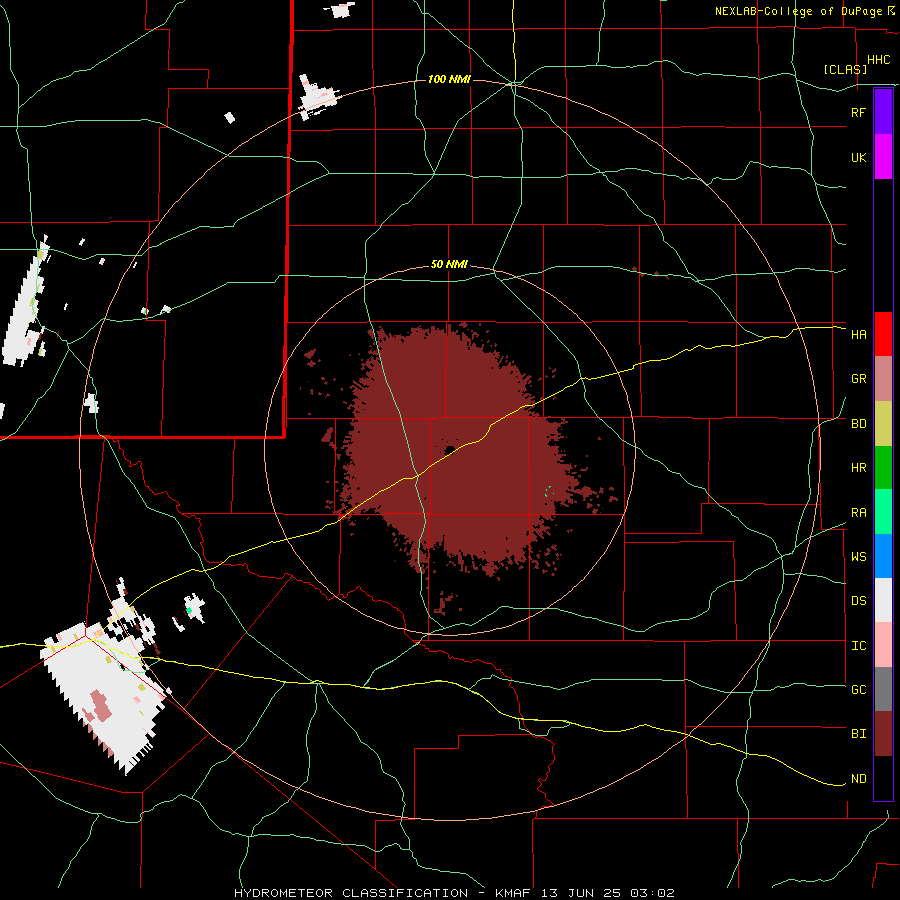
Task: Click the dry snow storm cell at southwest
Action: click(103, 692)
